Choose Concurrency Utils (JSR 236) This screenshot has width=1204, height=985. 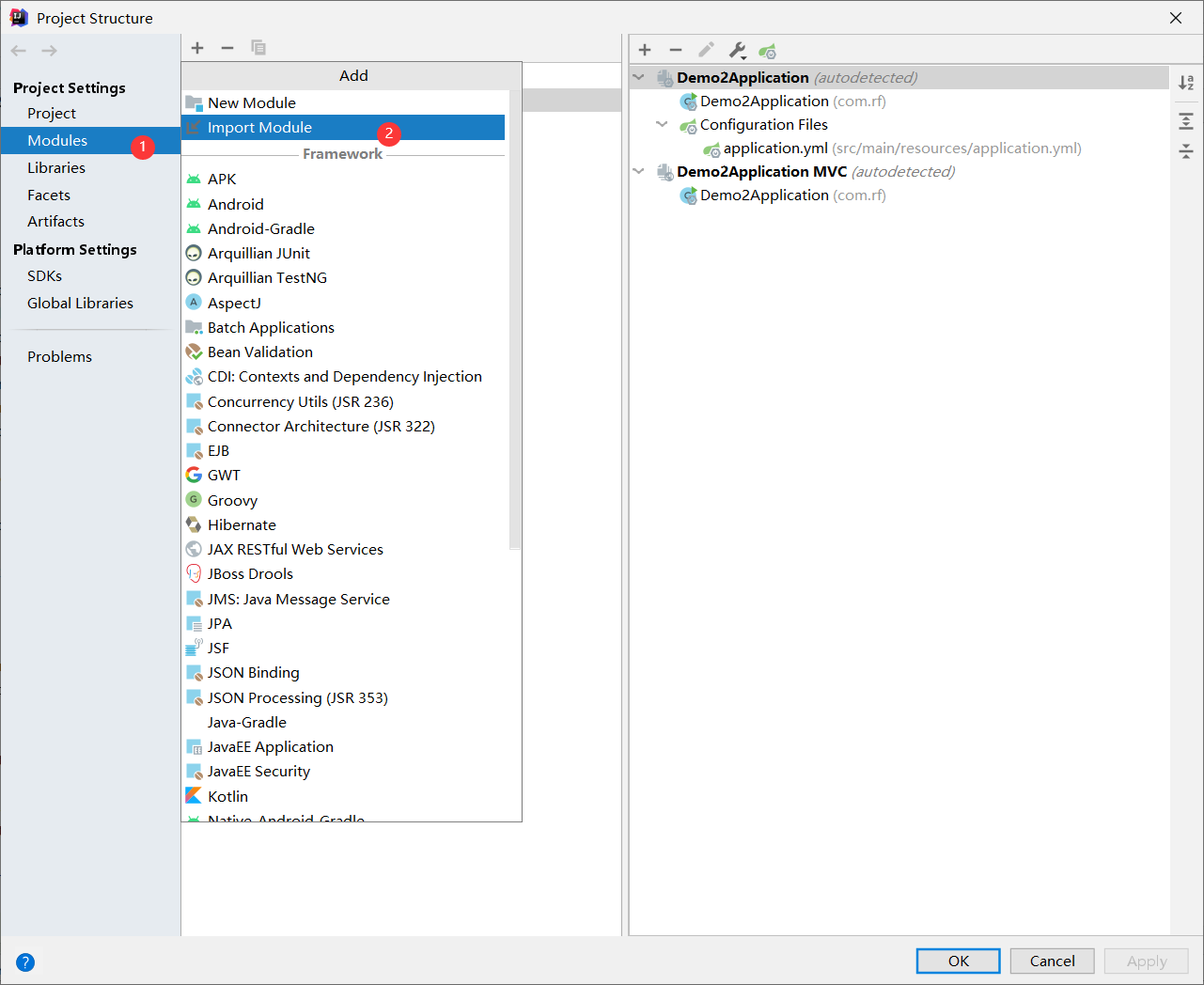[x=345, y=401]
